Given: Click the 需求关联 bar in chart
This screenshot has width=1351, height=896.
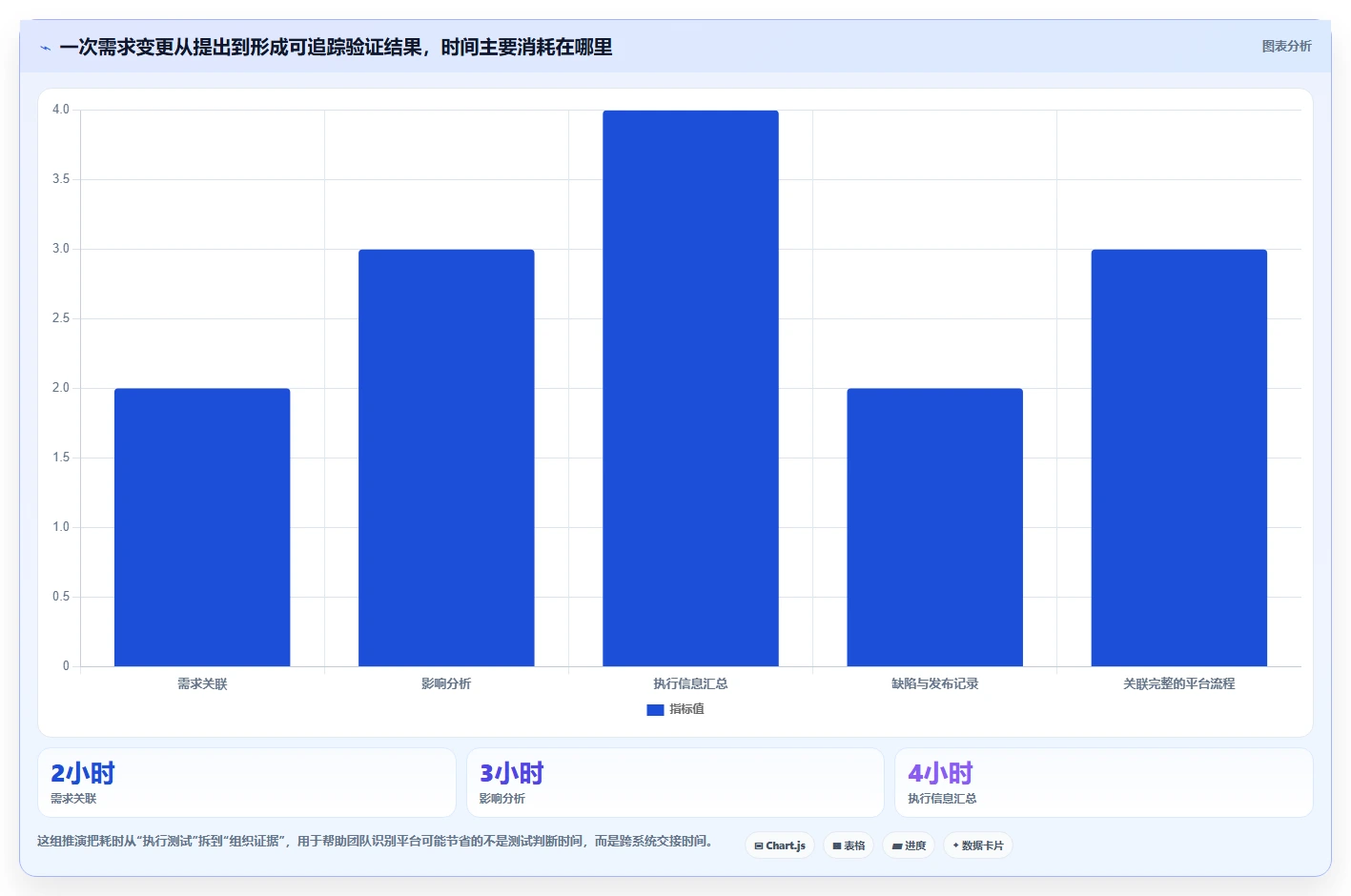Looking at the screenshot, I should pos(202,527).
